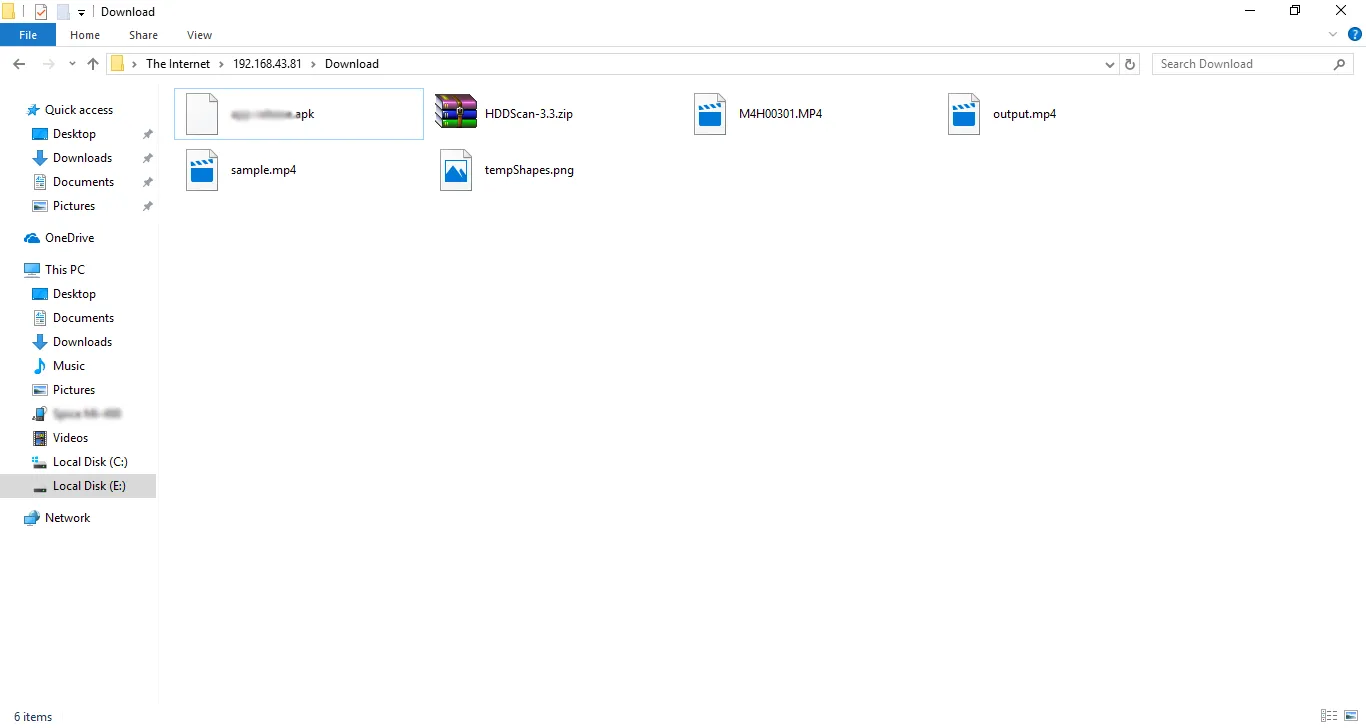Open Recent locations dropdown beside navigation arrows

click(x=72, y=64)
